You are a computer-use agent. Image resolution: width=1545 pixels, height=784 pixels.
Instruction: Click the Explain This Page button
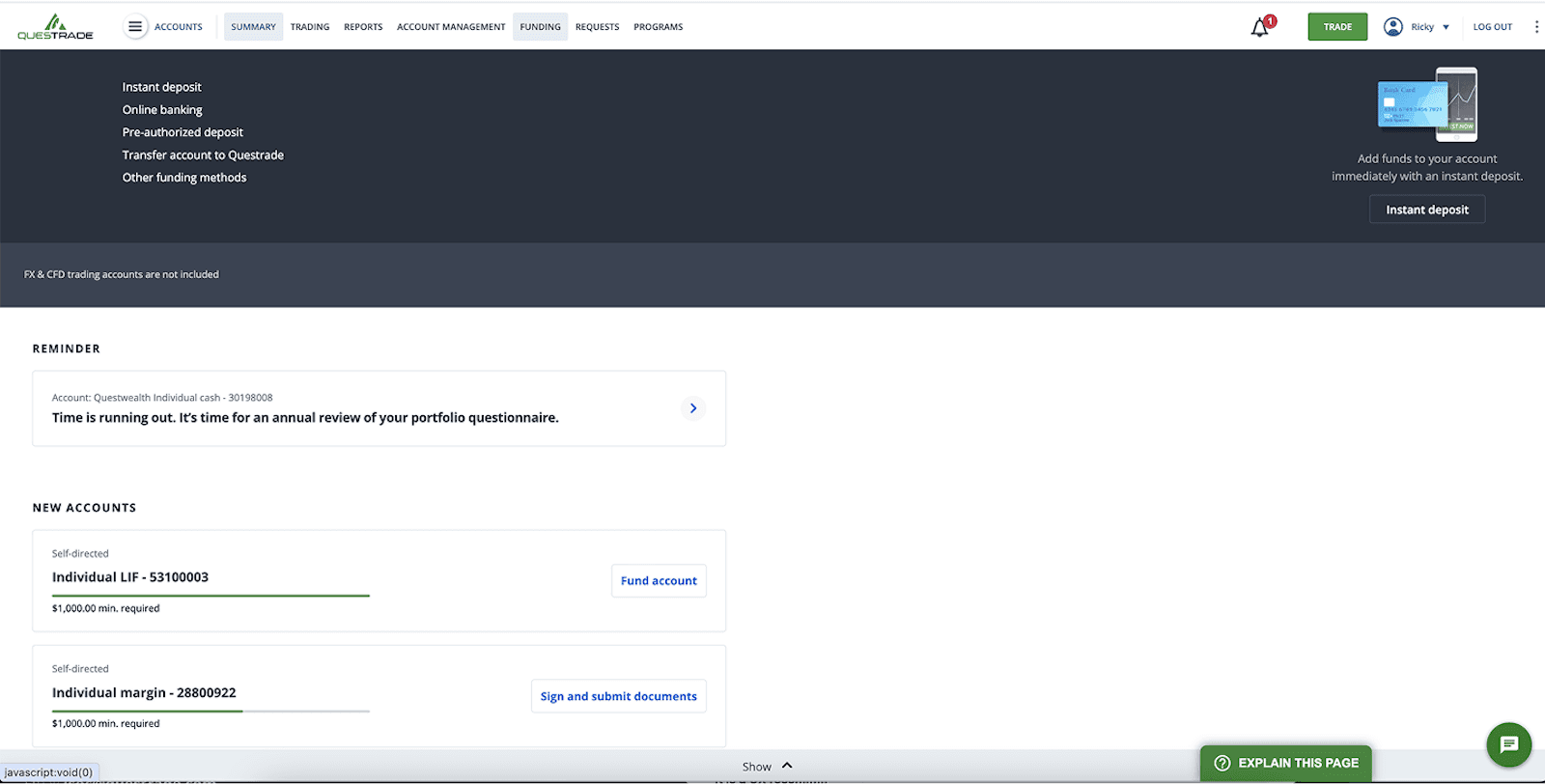tap(1286, 763)
